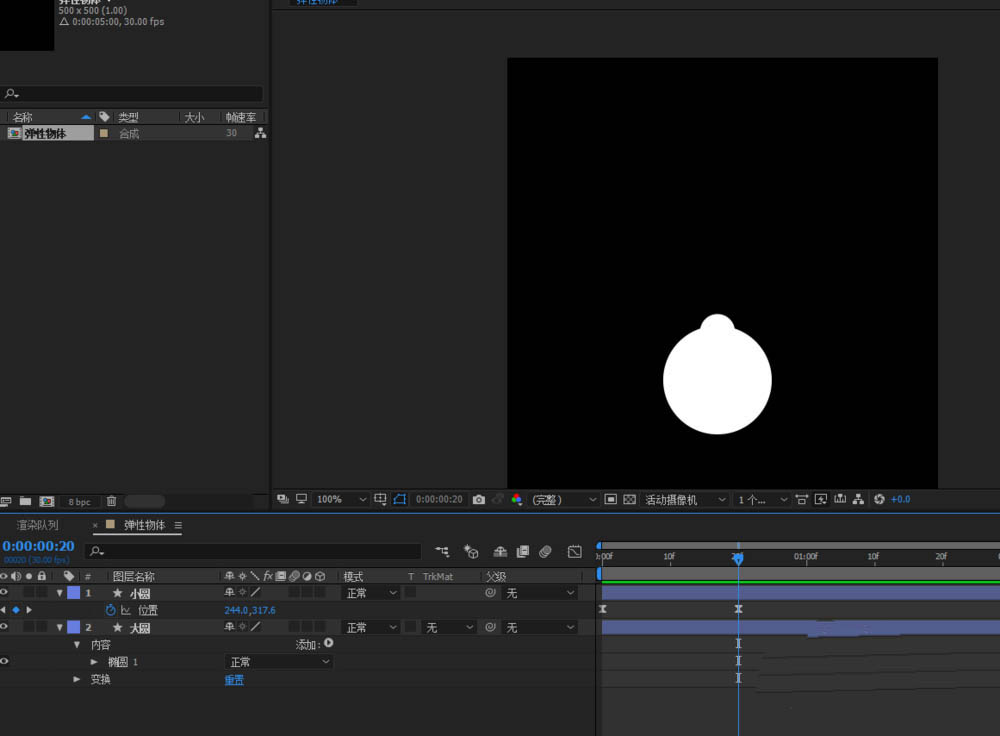Image resolution: width=1000 pixels, height=736 pixels.
Task: Click the snapshot camera icon in viewer
Action: (x=479, y=499)
